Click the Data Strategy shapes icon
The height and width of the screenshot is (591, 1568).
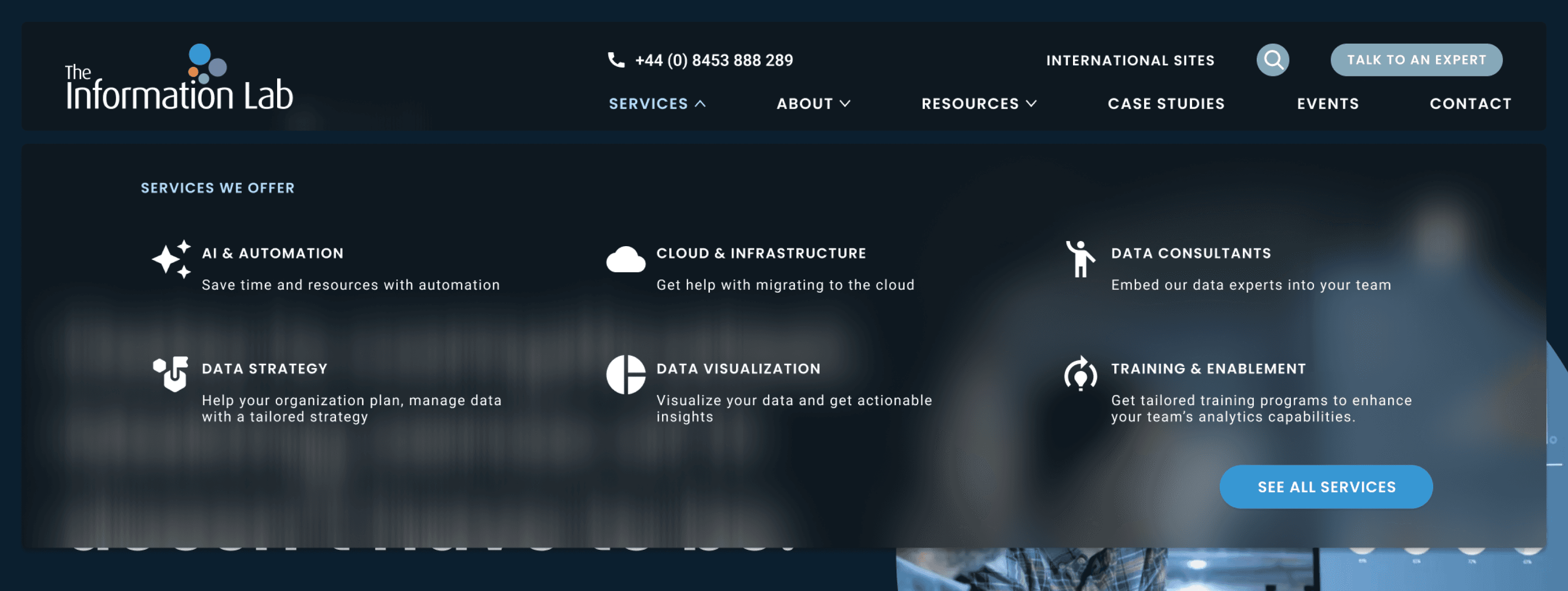pos(170,374)
